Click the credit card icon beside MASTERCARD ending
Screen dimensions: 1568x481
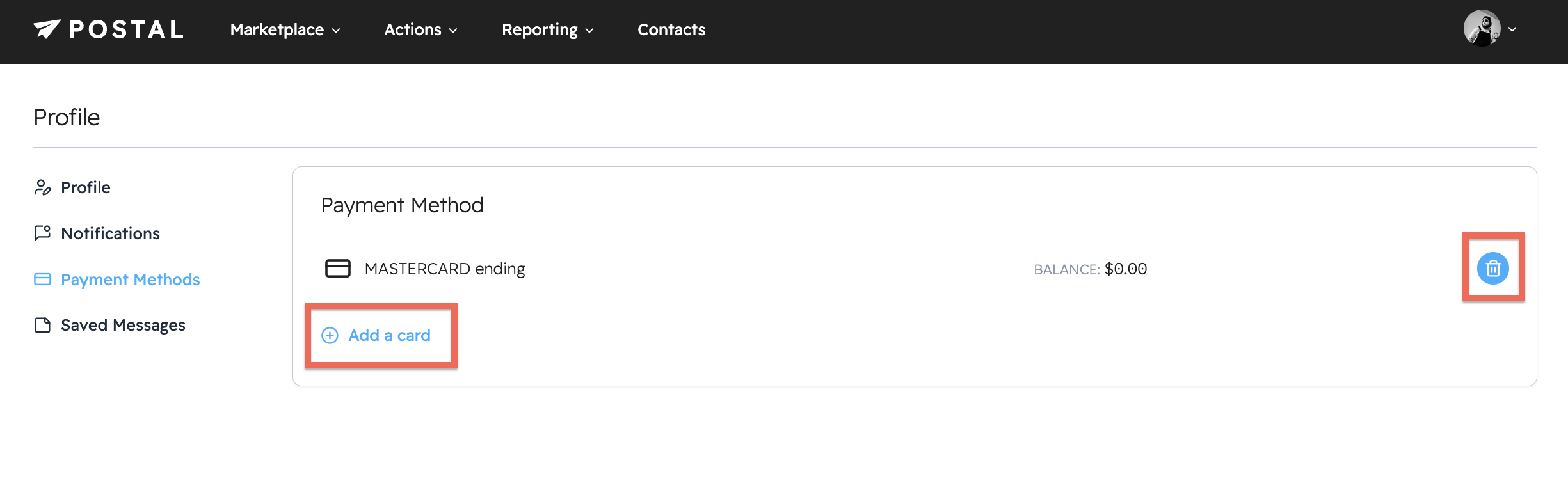point(338,268)
